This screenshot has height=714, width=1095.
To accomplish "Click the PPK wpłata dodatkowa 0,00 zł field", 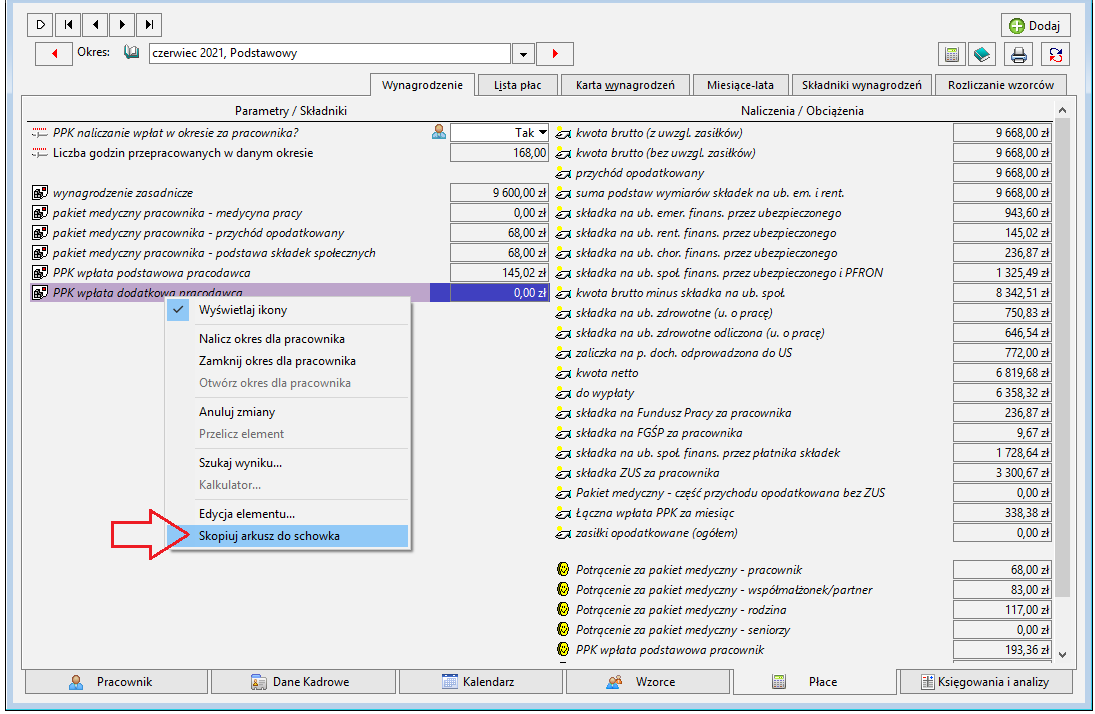I will (x=500, y=293).
